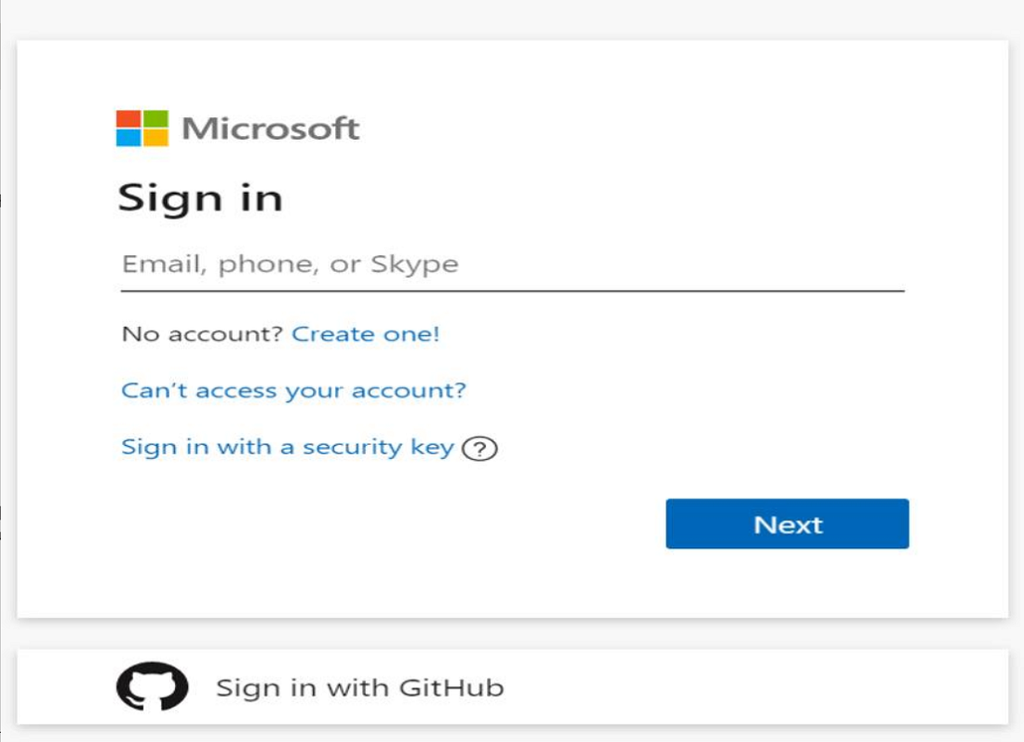The width and height of the screenshot is (1024, 742).
Task: Choose 'Sign in with a security key'
Action: [287, 447]
